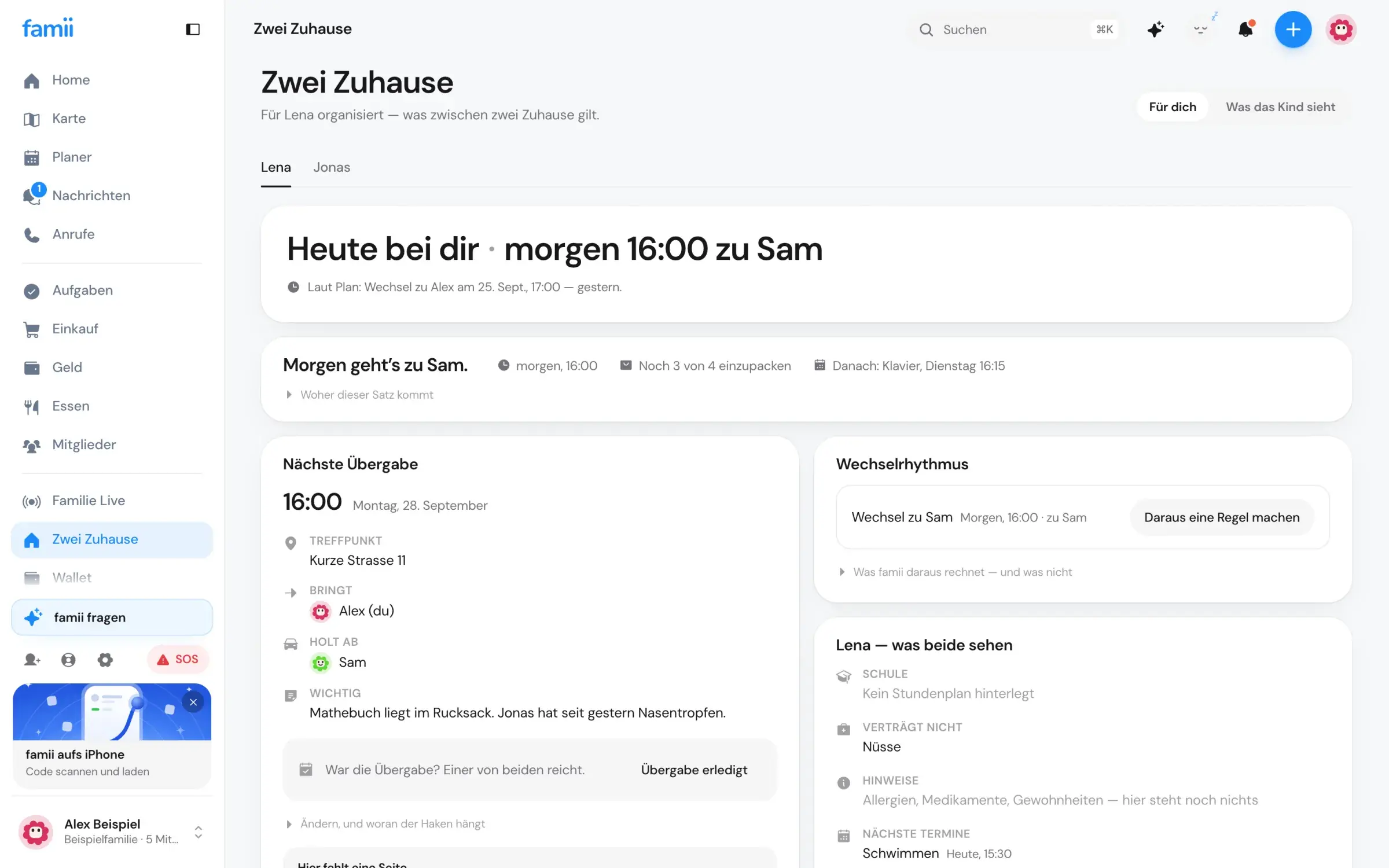Expand Ändern, und woran der Haken hängt
This screenshot has width=1389, height=868.
click(385, 823)
